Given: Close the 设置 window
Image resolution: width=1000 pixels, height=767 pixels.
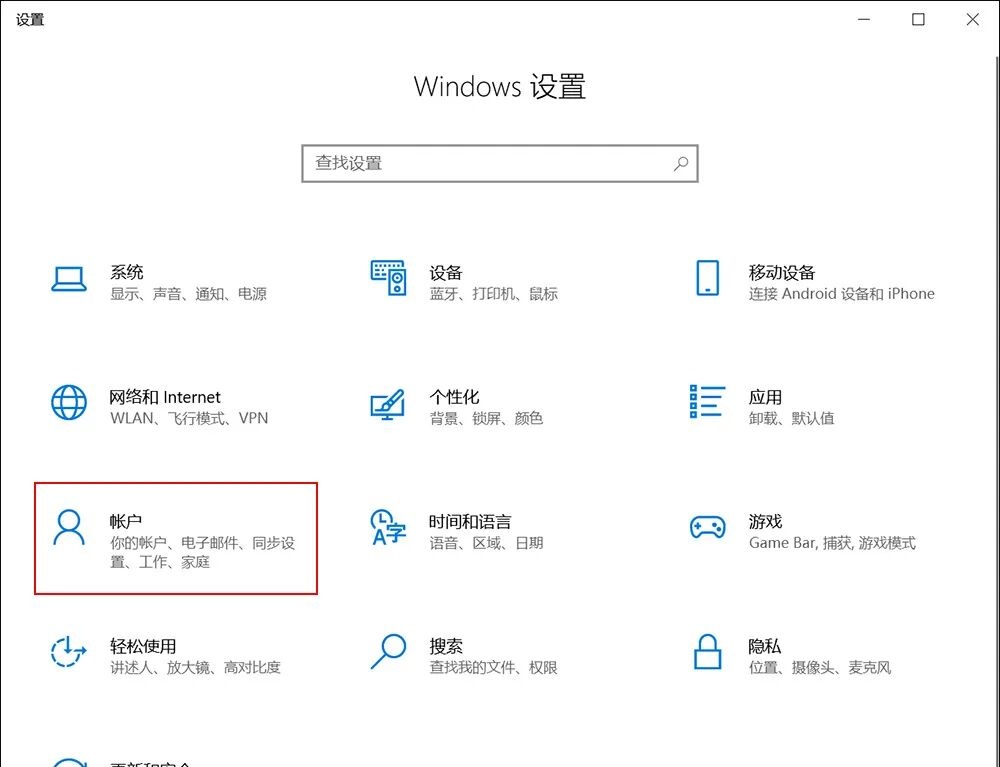Looking at the screenshot, I should (x=973, y=20).
